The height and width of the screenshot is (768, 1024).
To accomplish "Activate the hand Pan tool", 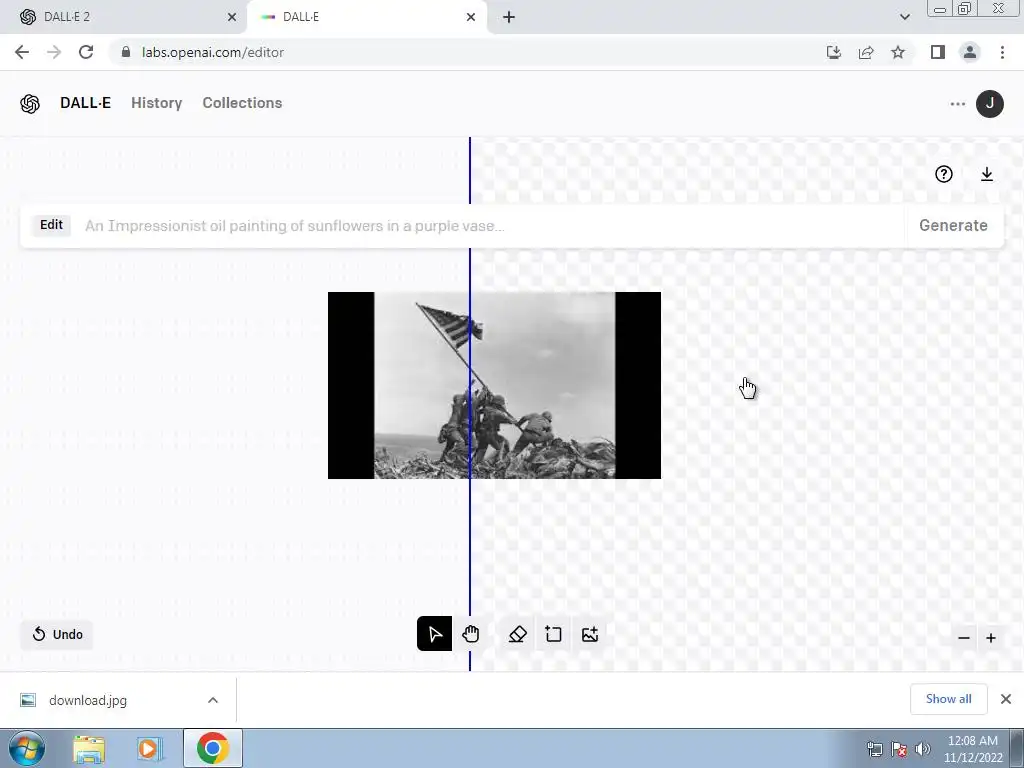I will pos(471,634).
